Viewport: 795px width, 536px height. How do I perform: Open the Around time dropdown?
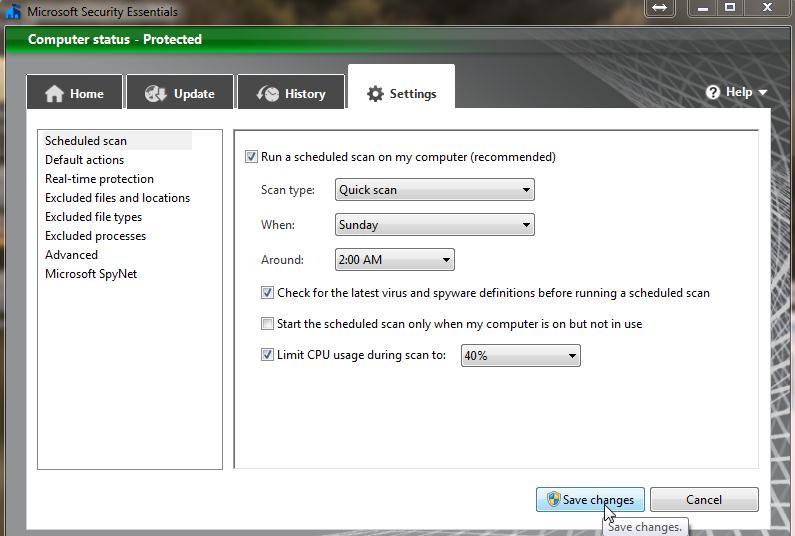[x=394, y=260]
